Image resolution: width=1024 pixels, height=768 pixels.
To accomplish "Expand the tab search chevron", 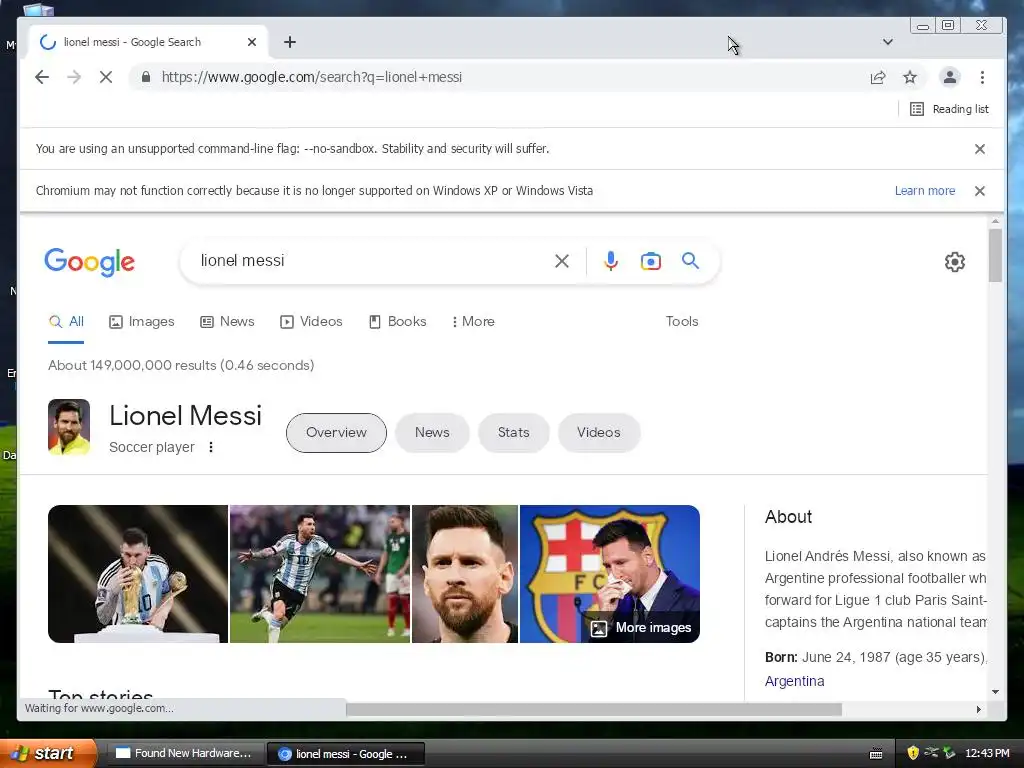I will point(888,42).
